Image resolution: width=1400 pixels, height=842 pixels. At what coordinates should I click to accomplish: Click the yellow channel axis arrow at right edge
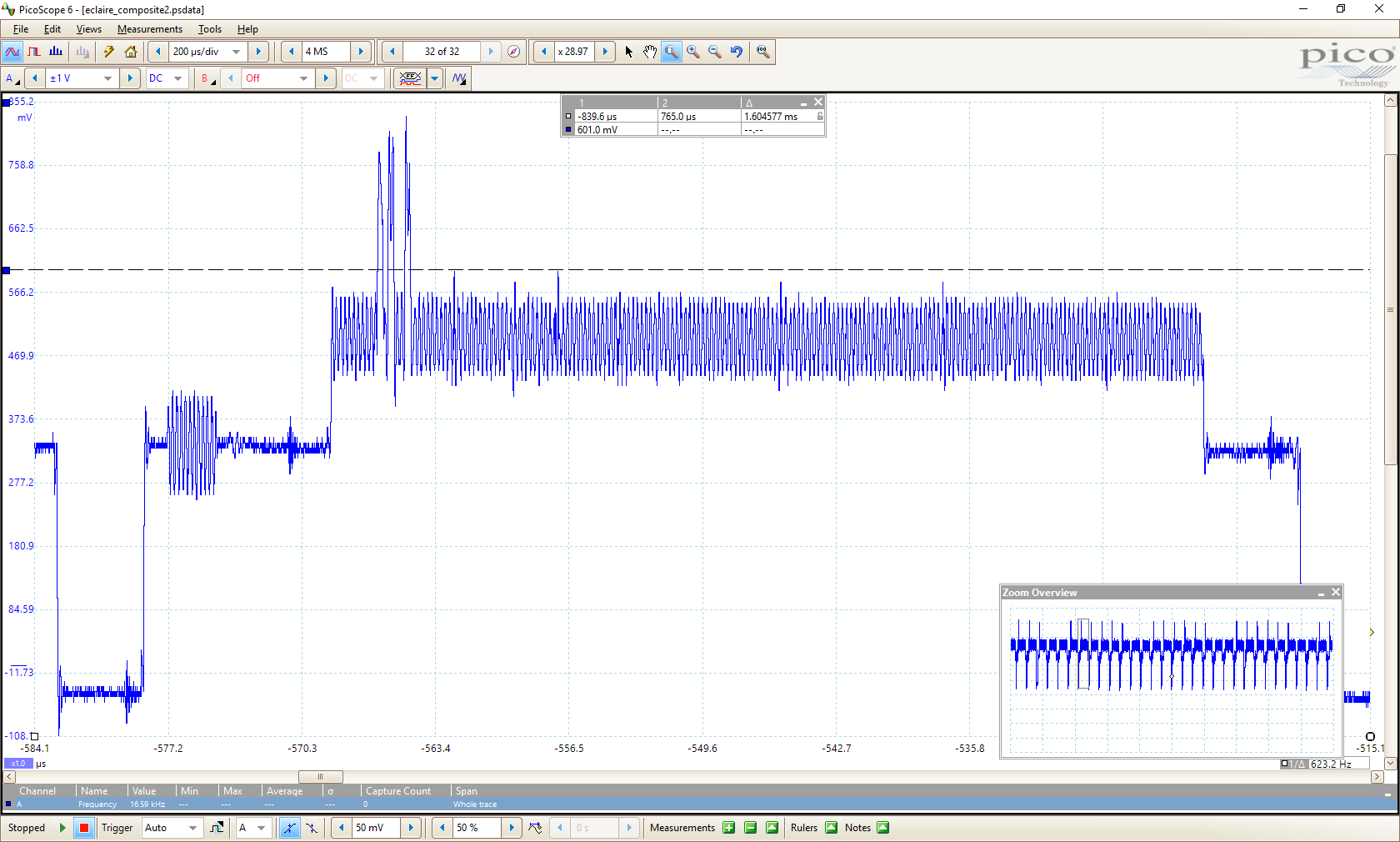[1372, 632]
